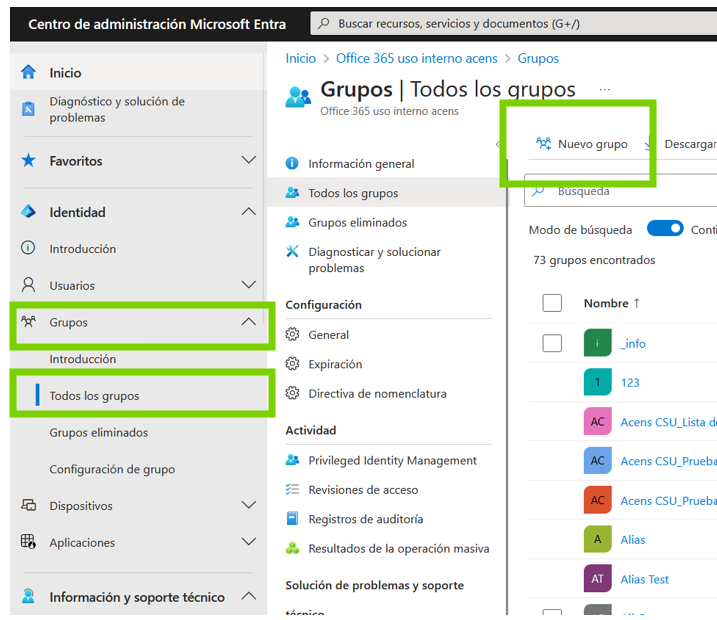Click the Dispositivos devices icon
This screenshot has height=620, width=717.
pos(28,505)
